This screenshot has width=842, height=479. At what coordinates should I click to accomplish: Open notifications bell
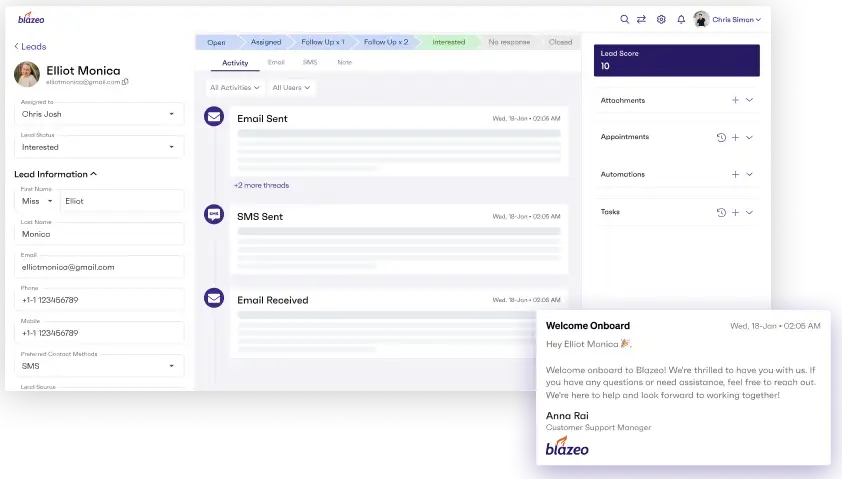(x=681, y=19)
